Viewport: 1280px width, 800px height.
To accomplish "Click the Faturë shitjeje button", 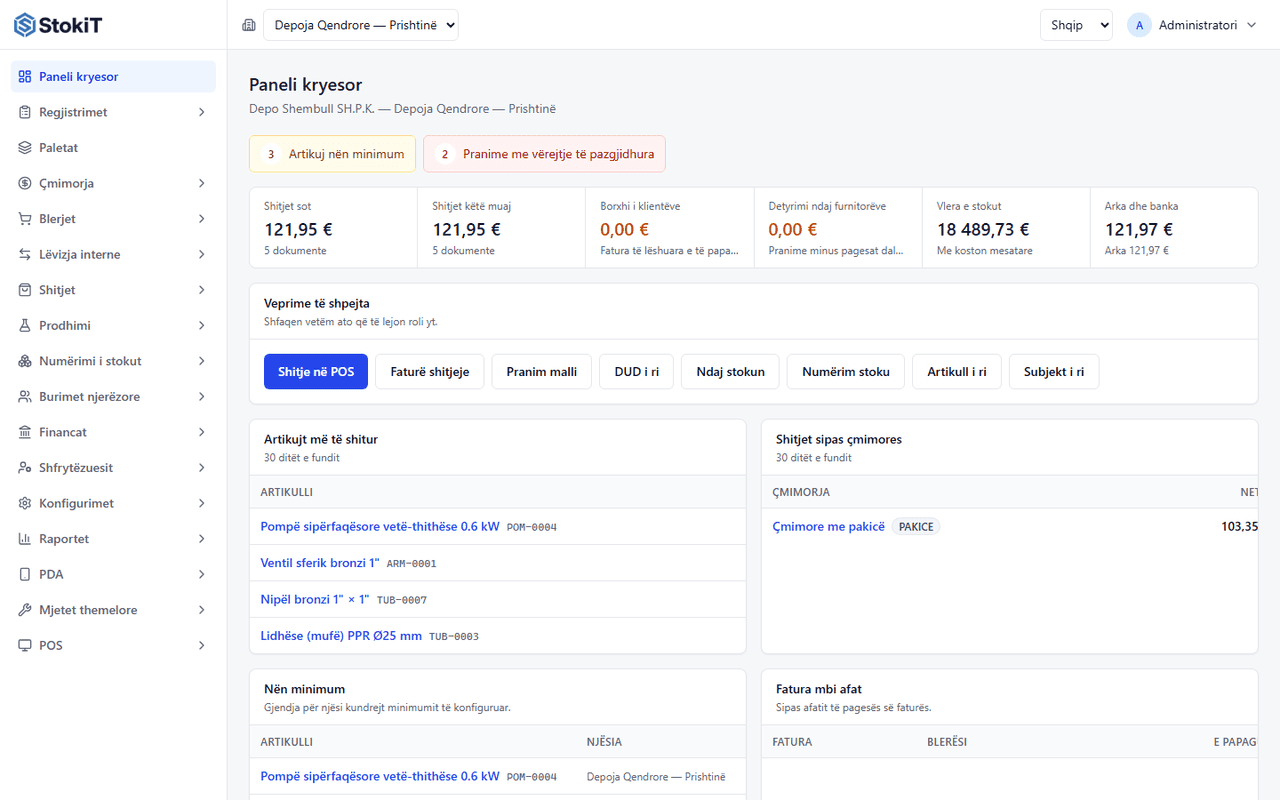I will (x=430, y=371).
